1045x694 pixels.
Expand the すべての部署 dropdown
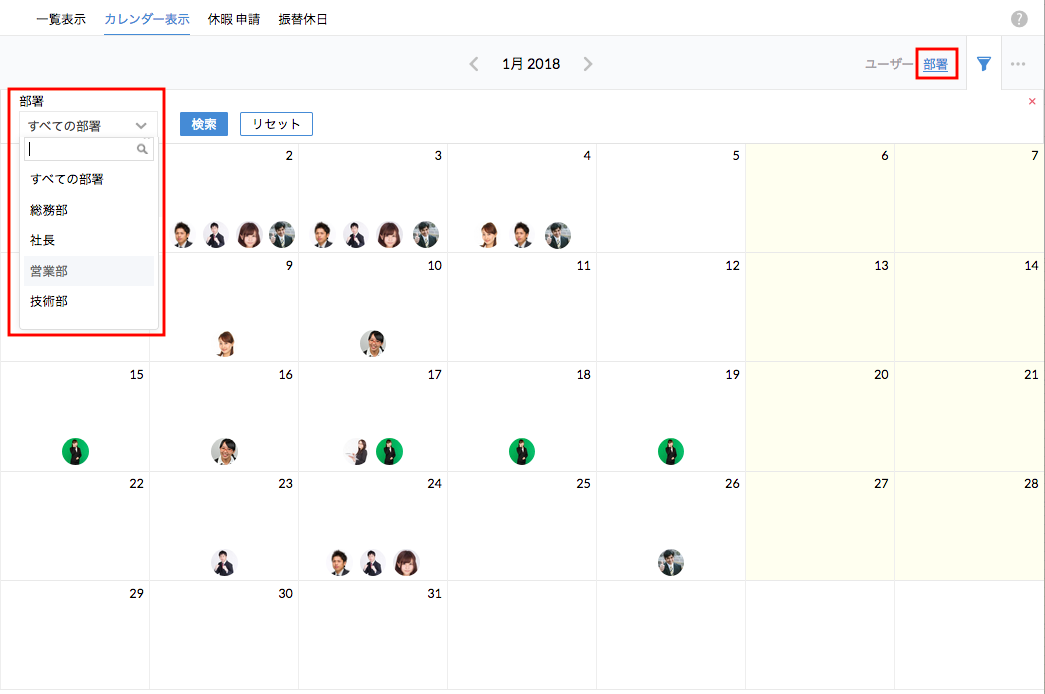(88, 126)
